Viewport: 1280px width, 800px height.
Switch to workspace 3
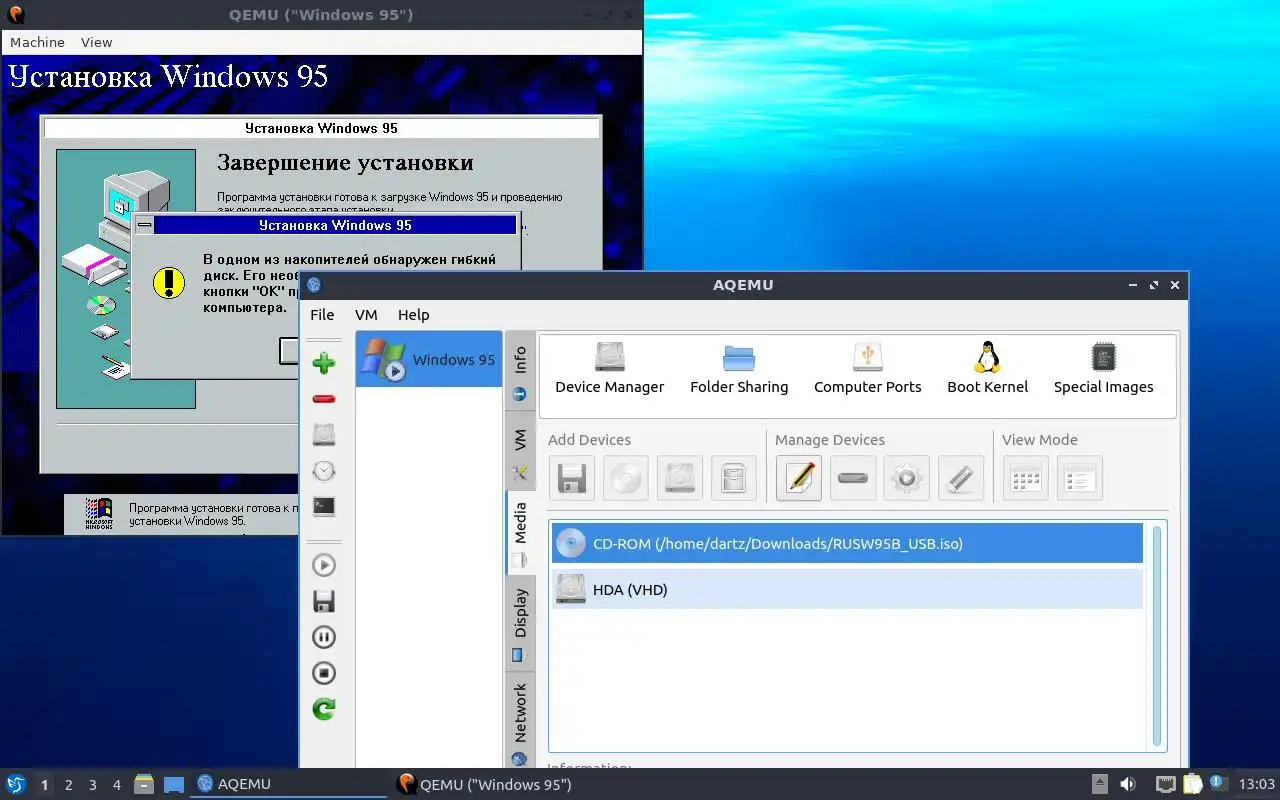[92, 785]
